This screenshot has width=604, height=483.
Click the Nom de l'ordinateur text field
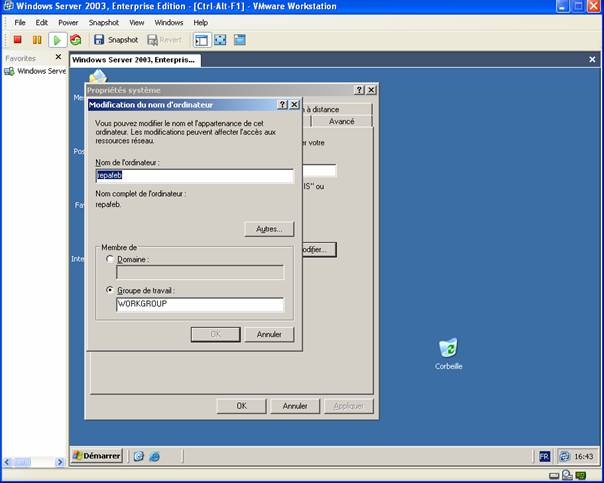pyautogui.click(x=195, y=175)
